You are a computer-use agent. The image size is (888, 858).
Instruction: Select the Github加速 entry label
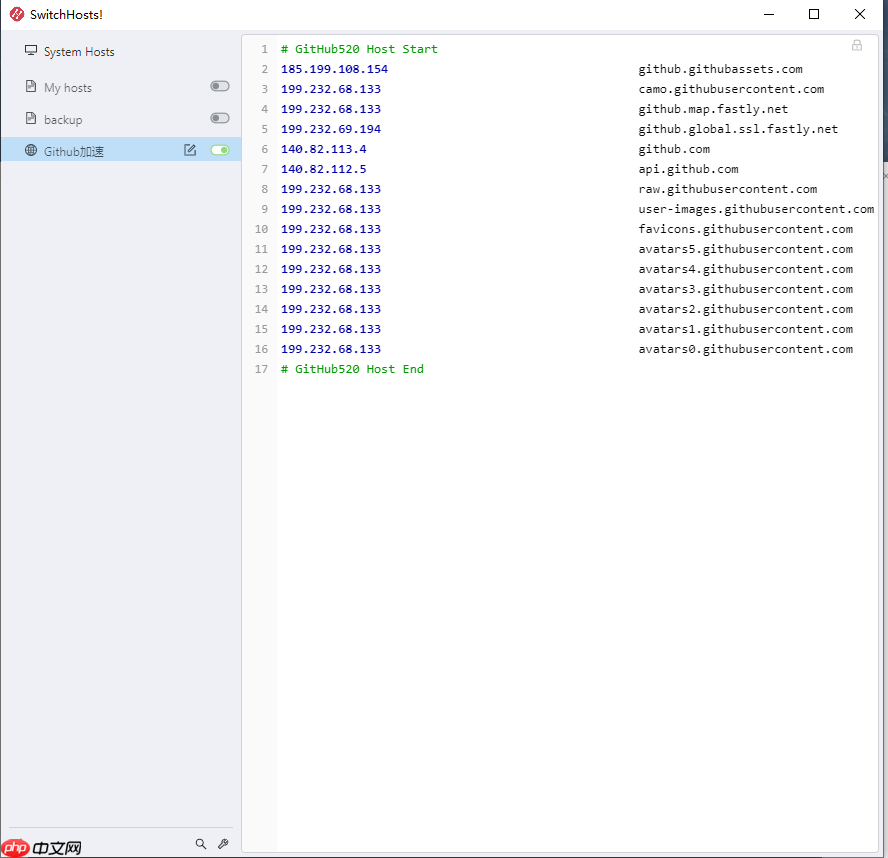[74, 152]
